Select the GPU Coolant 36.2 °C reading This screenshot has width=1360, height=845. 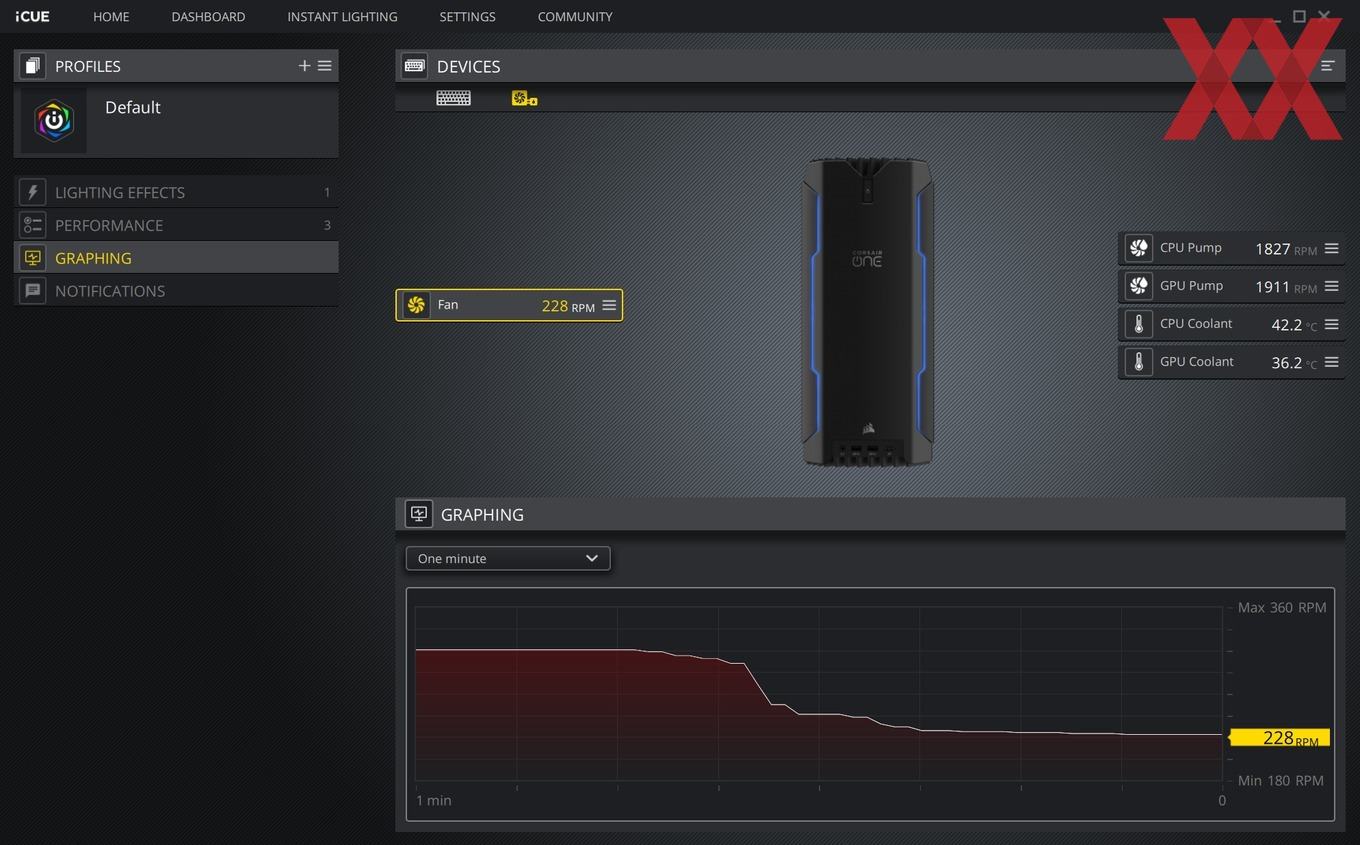[x=1294, y=363]
